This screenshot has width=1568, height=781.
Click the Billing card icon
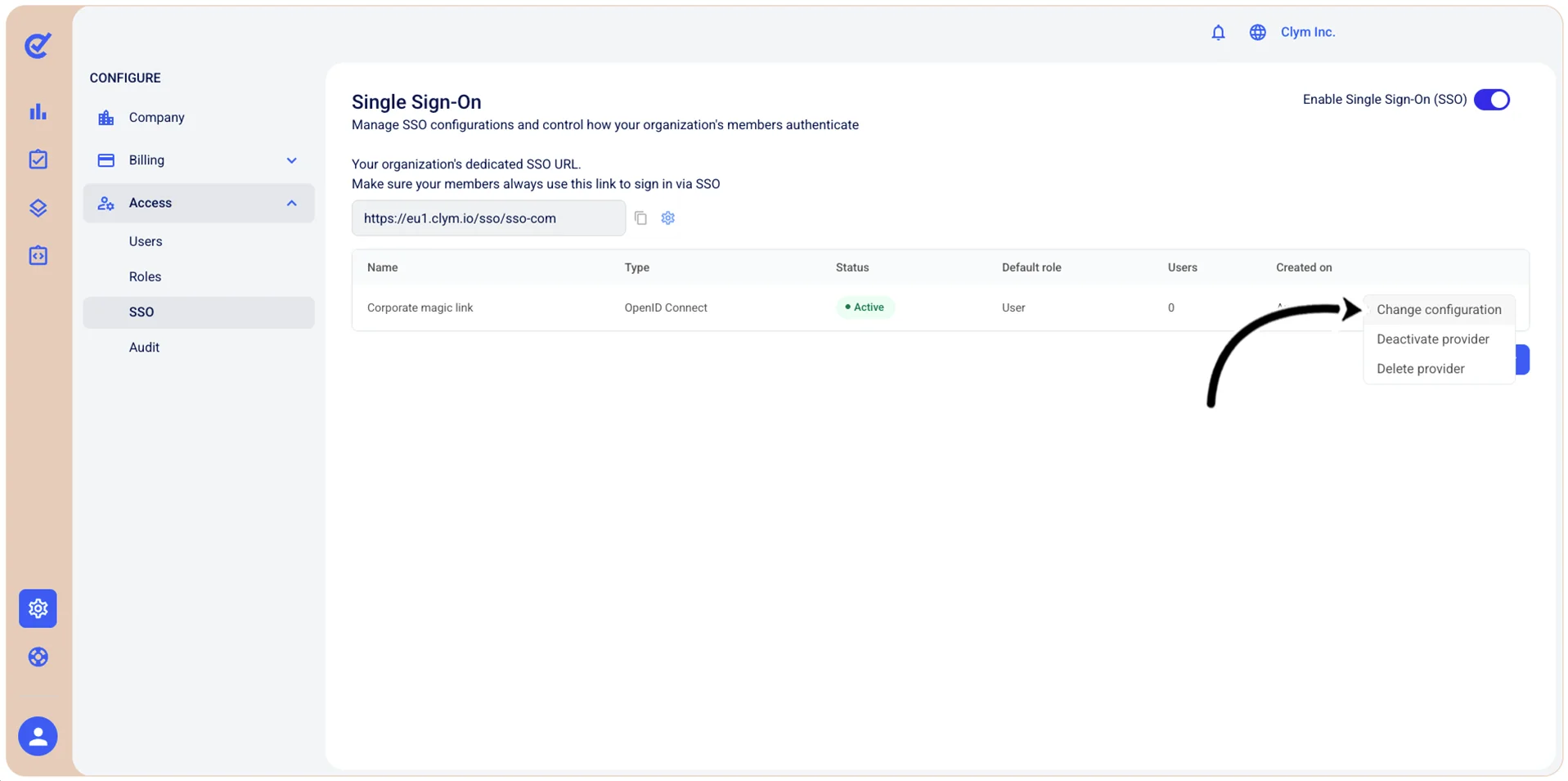[x=106, y=160]
